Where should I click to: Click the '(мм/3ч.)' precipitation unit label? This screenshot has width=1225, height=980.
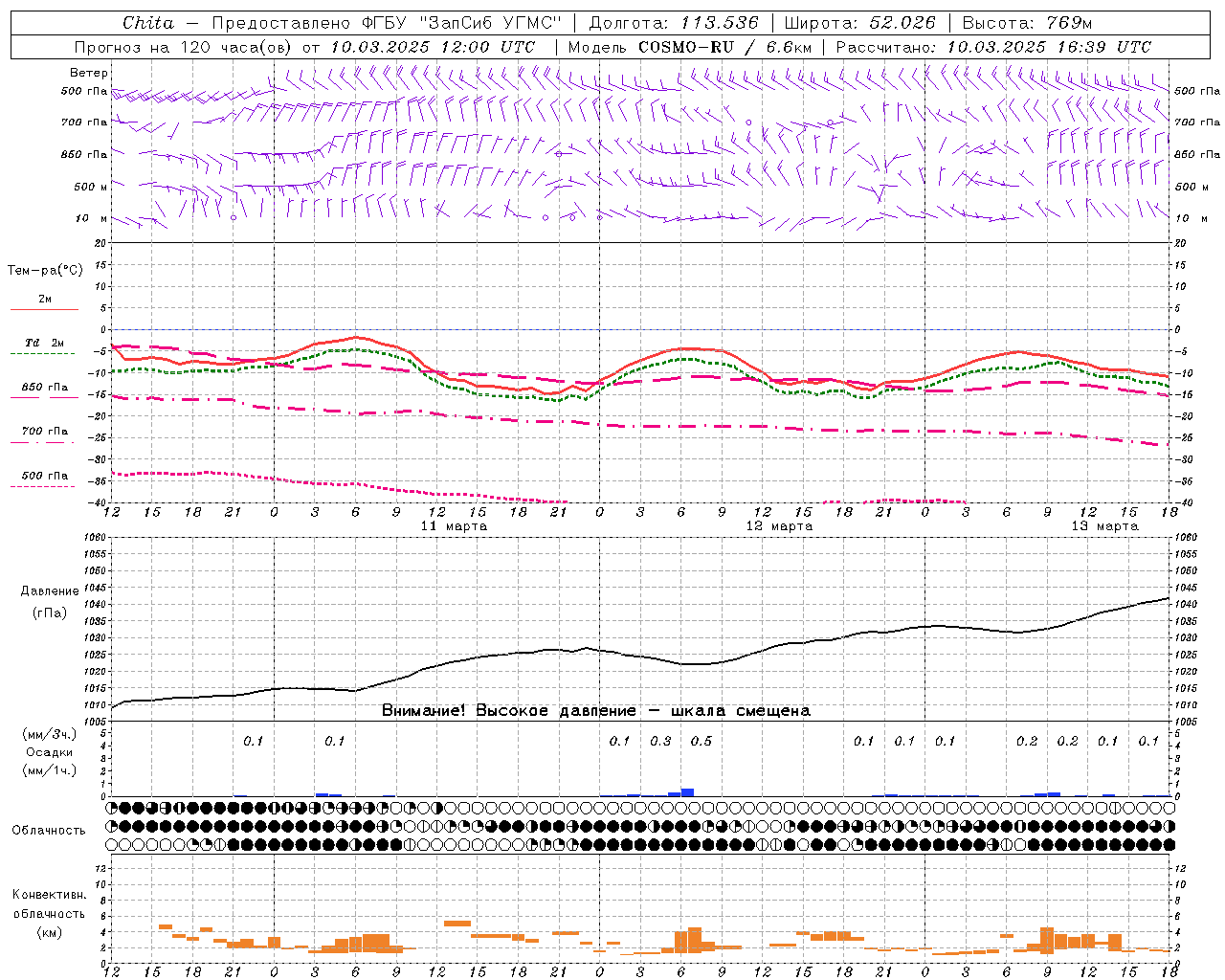(x=50, y=734)
